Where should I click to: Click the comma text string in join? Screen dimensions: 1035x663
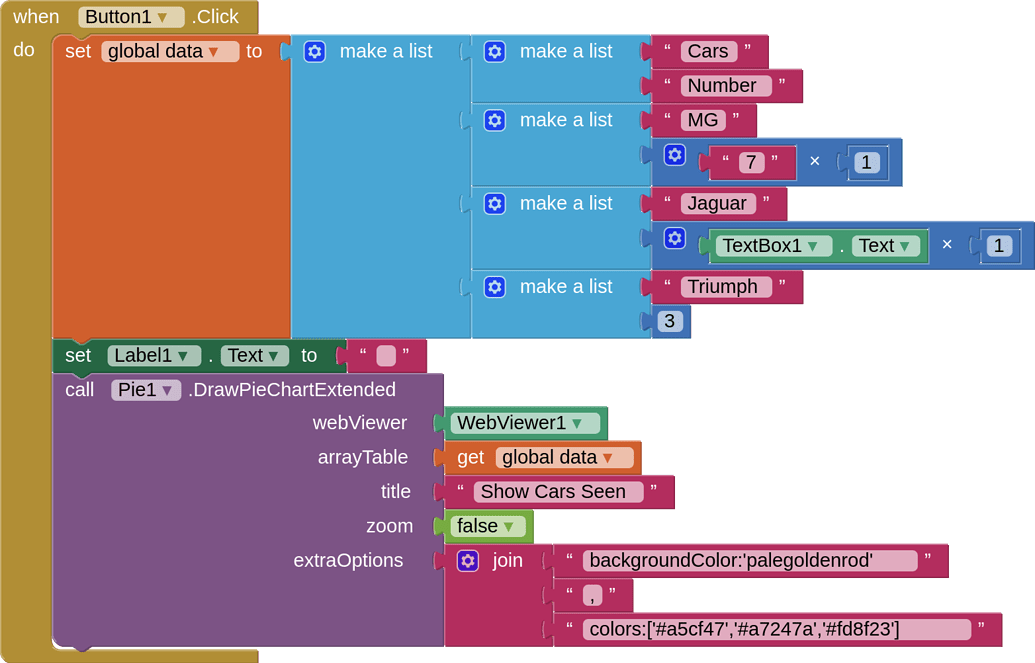(x=593, y=596)
